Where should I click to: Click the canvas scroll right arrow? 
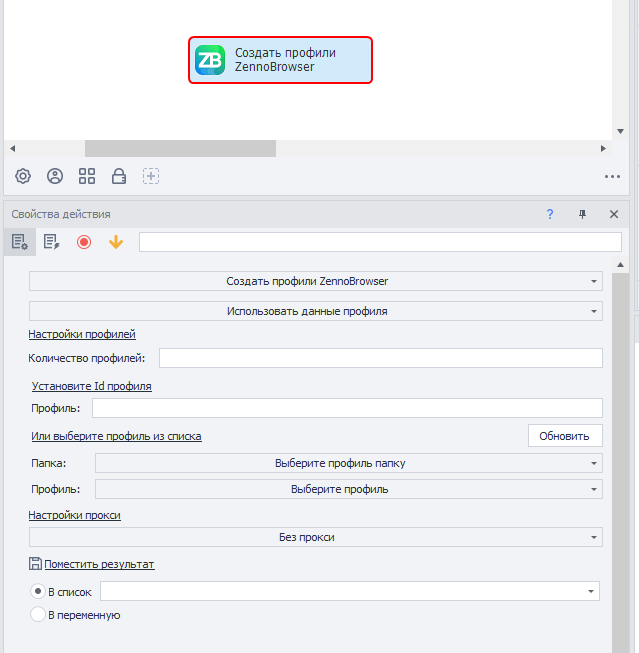(603, 148)
